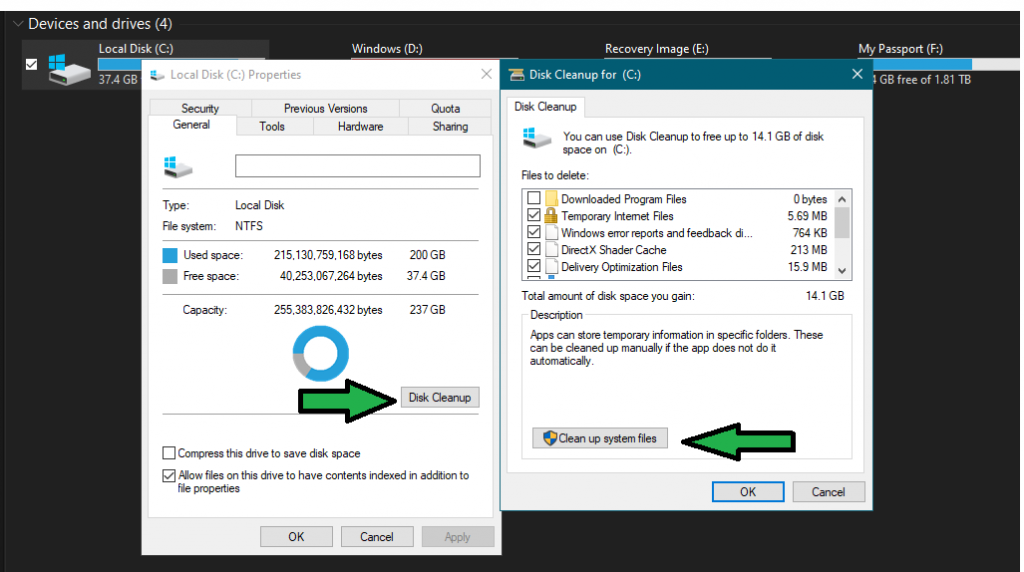1024x572 pixels.
Task: Cancel the Disk Cleanup dialog
Action: click(x=828, y=492)
